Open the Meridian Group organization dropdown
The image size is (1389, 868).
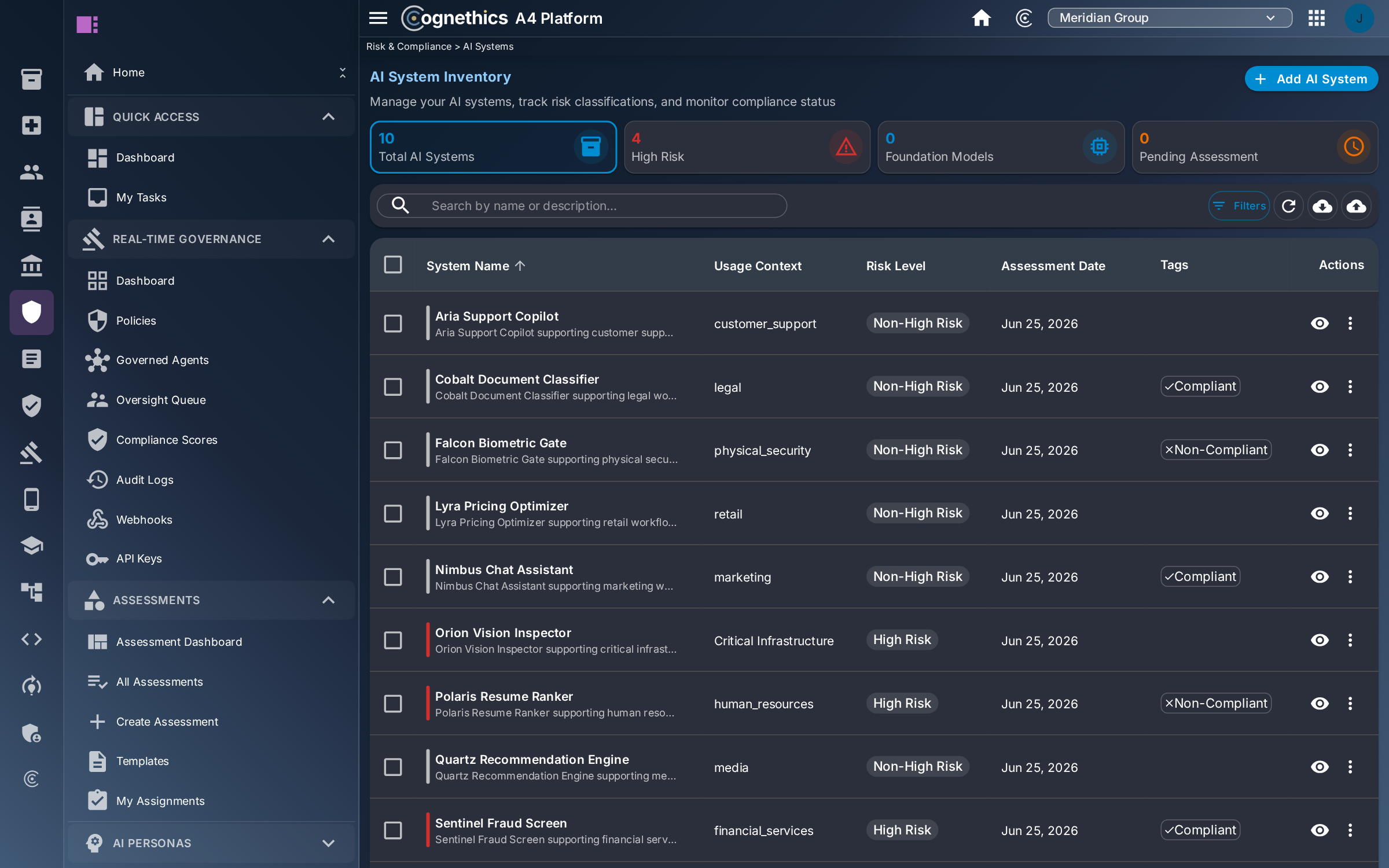point(1170,18)
